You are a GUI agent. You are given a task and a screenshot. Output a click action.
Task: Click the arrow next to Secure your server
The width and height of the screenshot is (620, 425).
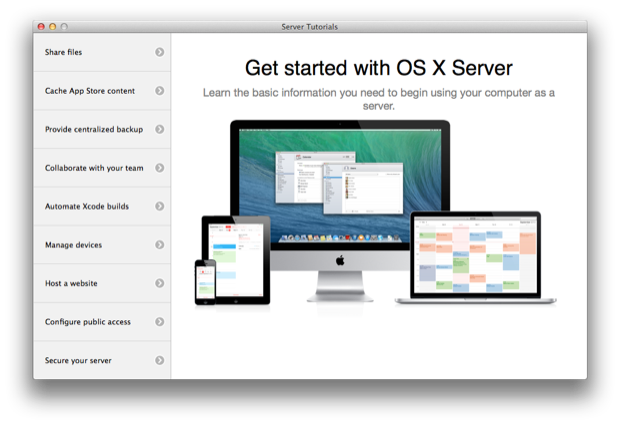pyautogui.click(x=159, y=360)
